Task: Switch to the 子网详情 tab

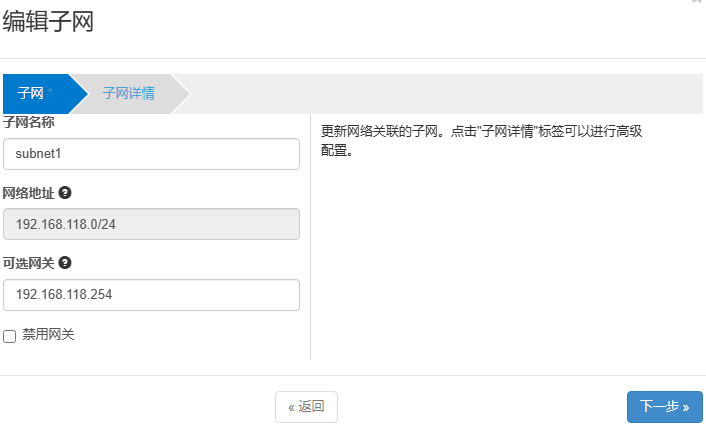Action: [128, 93]
